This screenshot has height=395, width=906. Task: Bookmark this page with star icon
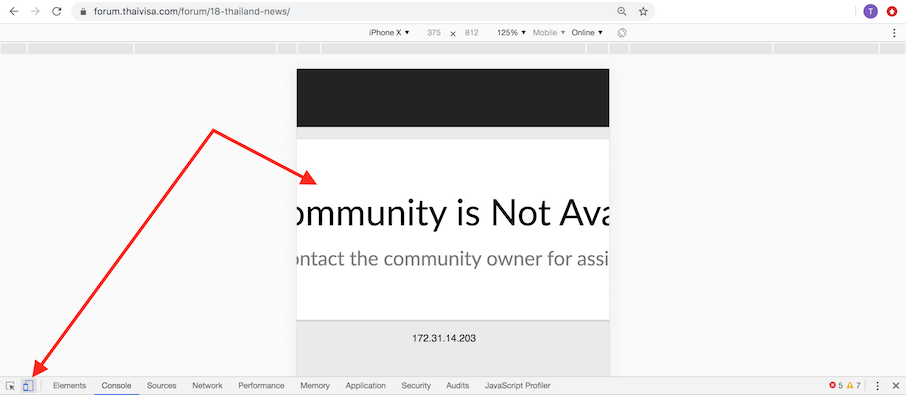click(x=643, y=12)
